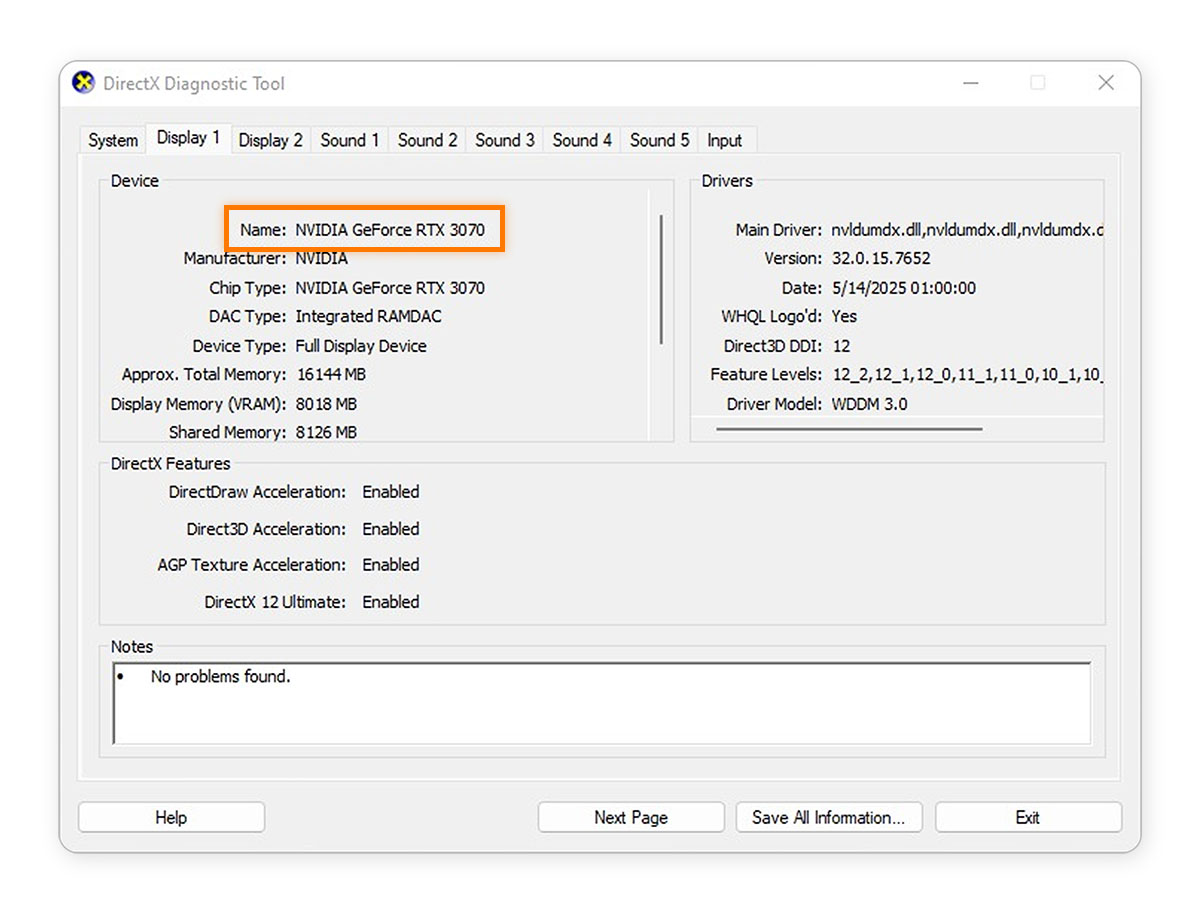Click the DirectX Diagnostic Tool title icon

pos(84,83)
